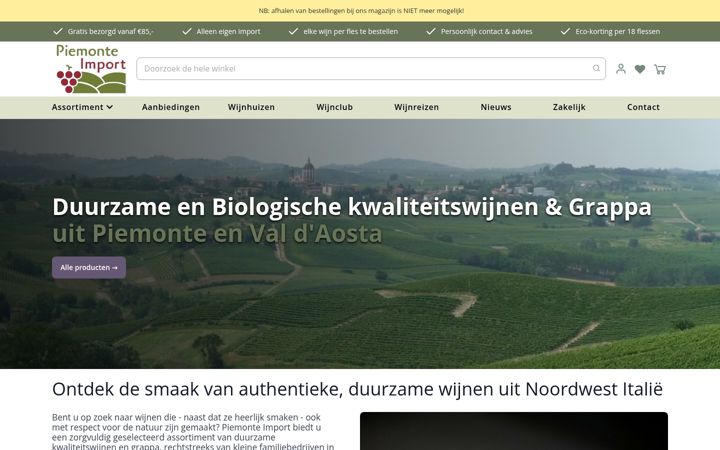Click Gratis bezorgd vanaf €85,- text
The width and height of the screenshot is (720, 450).
pyautogui.click(x=111, y=31)
